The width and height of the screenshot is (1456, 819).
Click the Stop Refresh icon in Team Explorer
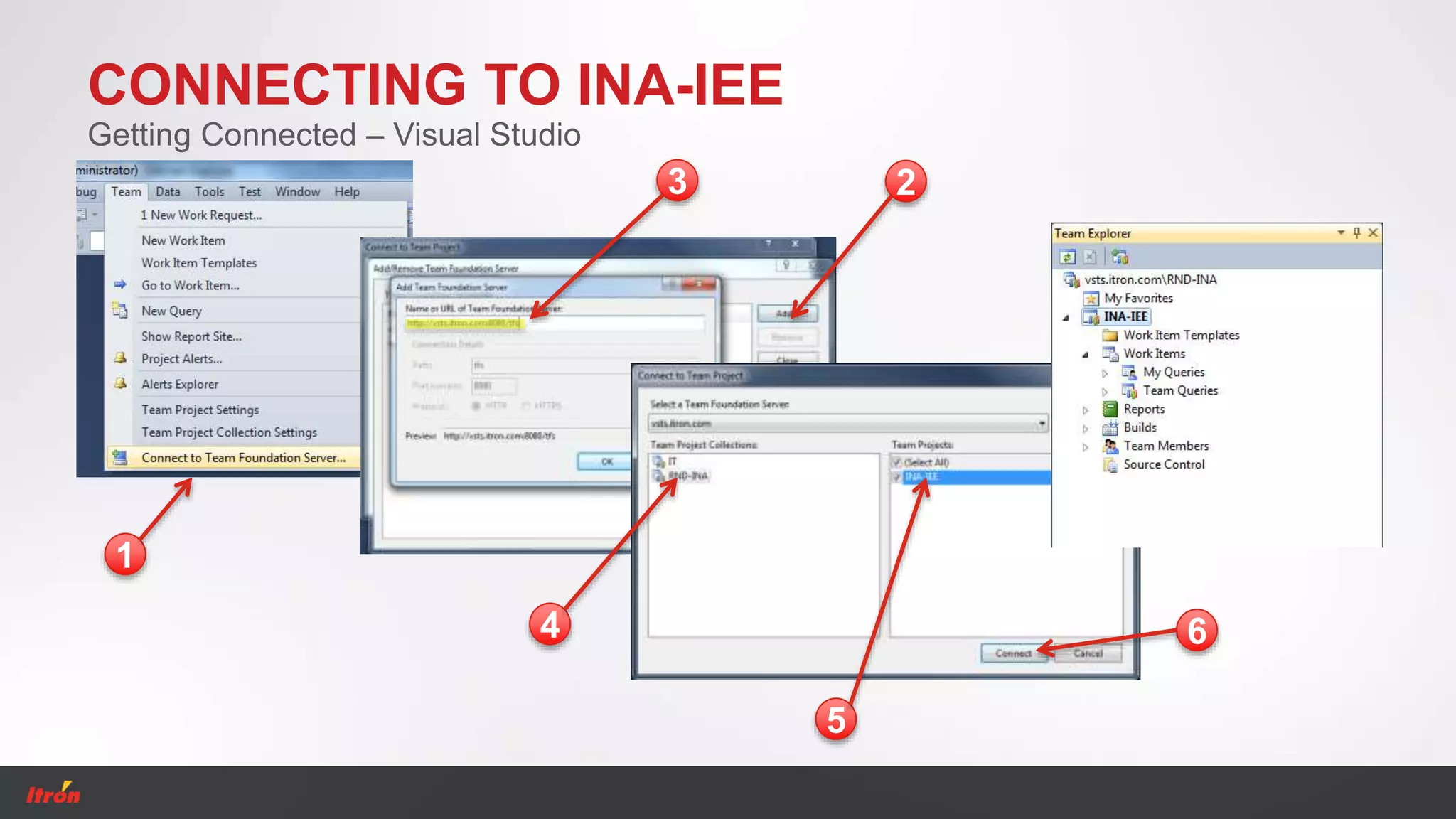[x=1090, y=257]
